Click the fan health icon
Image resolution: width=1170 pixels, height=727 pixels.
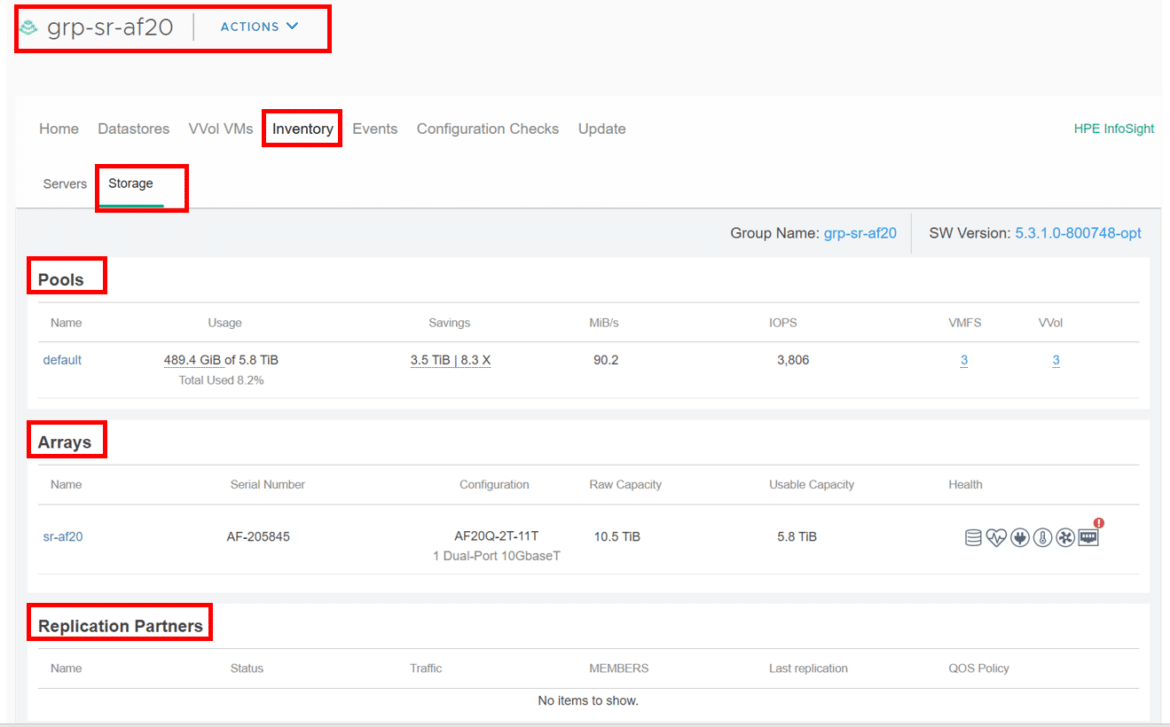coord(1066,537)
